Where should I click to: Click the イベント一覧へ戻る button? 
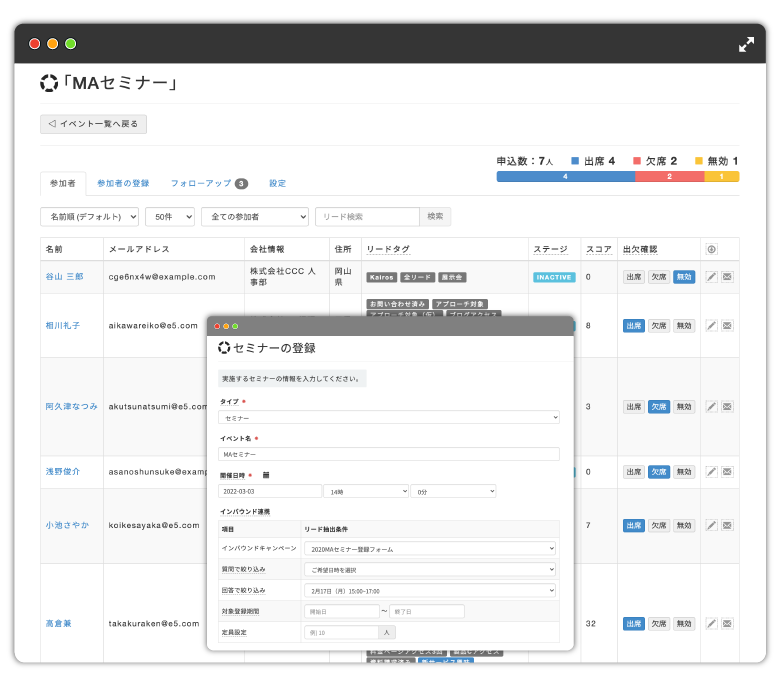pyautogui.click(x=94, y=124)
